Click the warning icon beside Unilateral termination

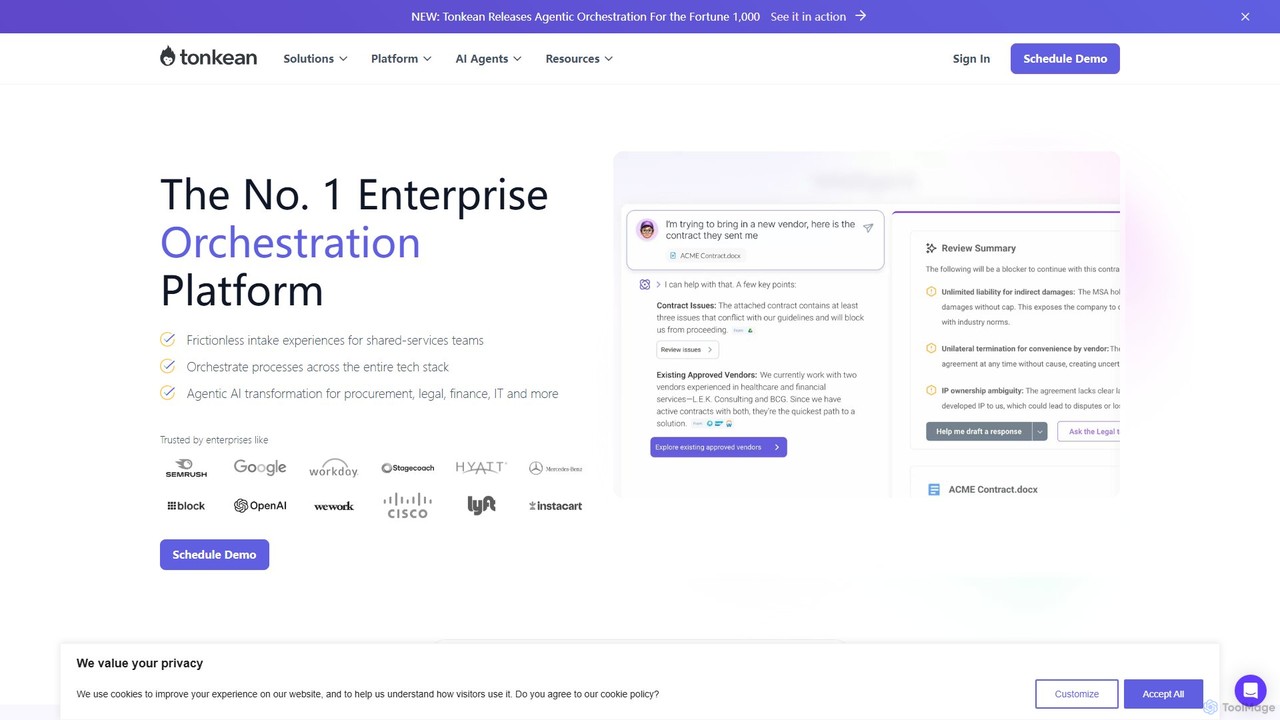pyautogui.click(x=931, y=349)
